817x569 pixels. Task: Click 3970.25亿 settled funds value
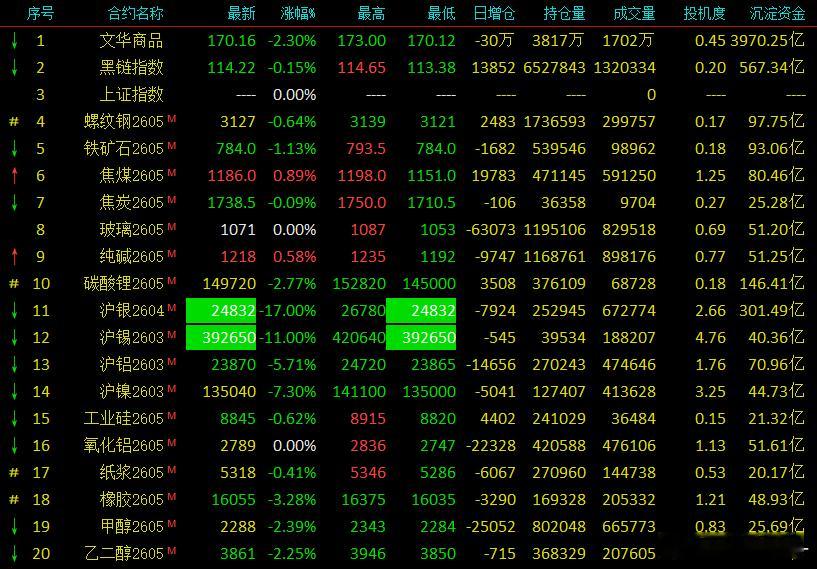[768, 41]
